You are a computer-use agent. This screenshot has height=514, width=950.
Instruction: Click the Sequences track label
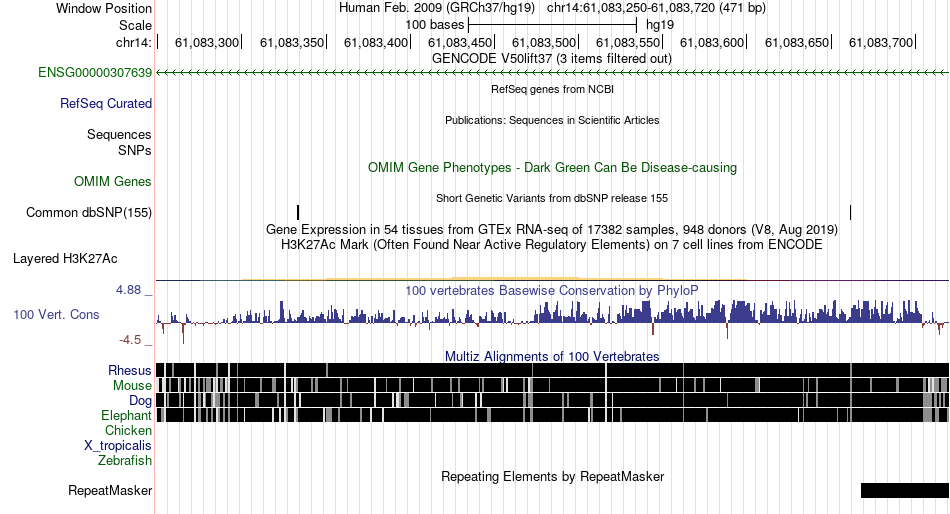point(119,135)
